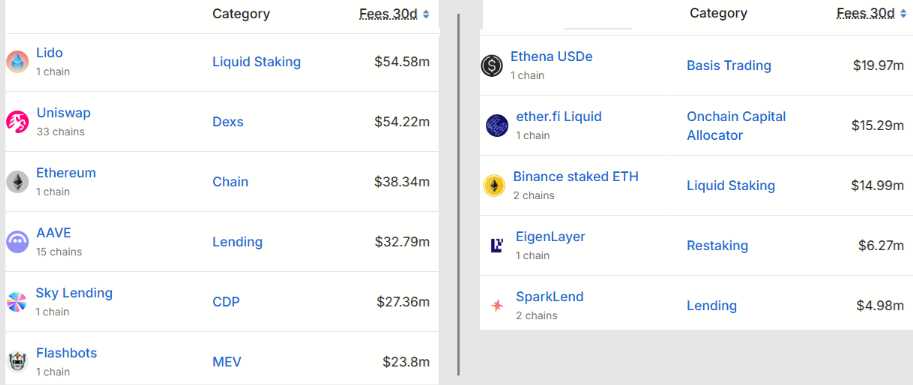Click the EigenLayer logo icon
Image resolution: width=913 pixels, height=385 pixels.
coord(497,246)
